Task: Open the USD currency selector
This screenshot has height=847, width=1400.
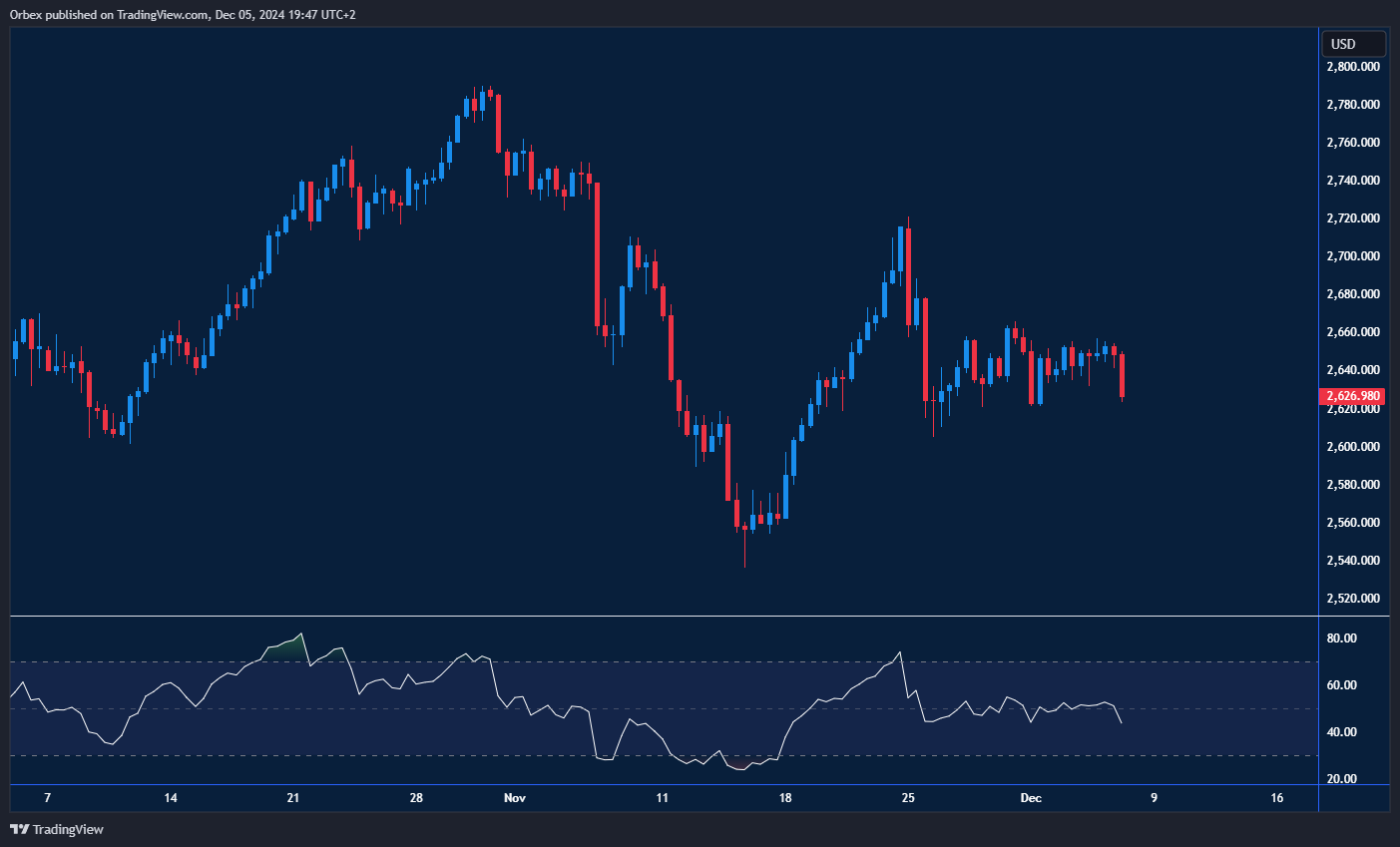Action: (x=1352, y=44)
